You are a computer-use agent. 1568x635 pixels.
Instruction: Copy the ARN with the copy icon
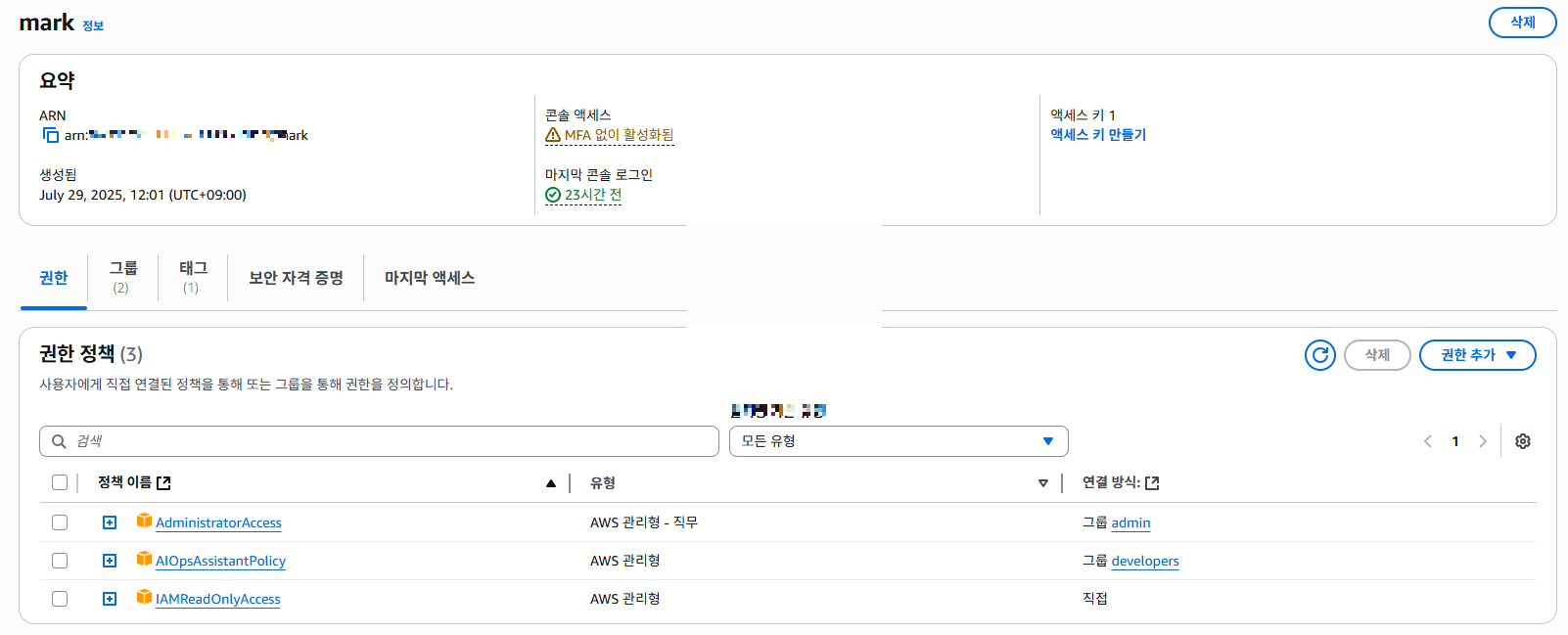click(x=50, y=135)
